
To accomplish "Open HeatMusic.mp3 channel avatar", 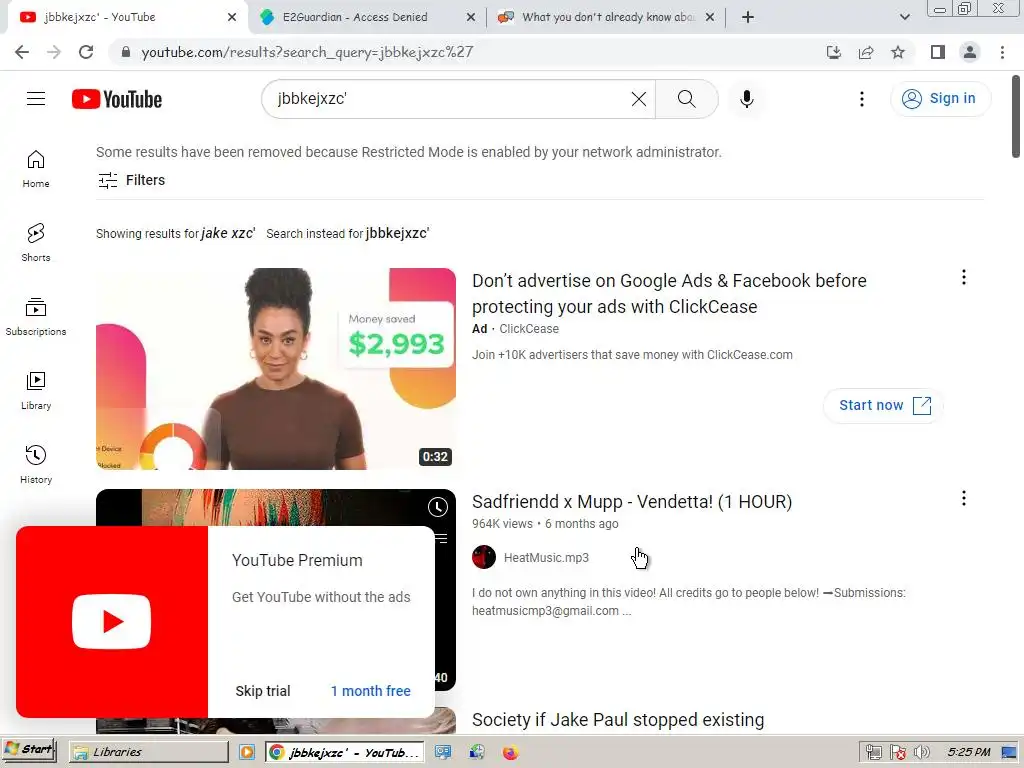I will tap(484, 557).
